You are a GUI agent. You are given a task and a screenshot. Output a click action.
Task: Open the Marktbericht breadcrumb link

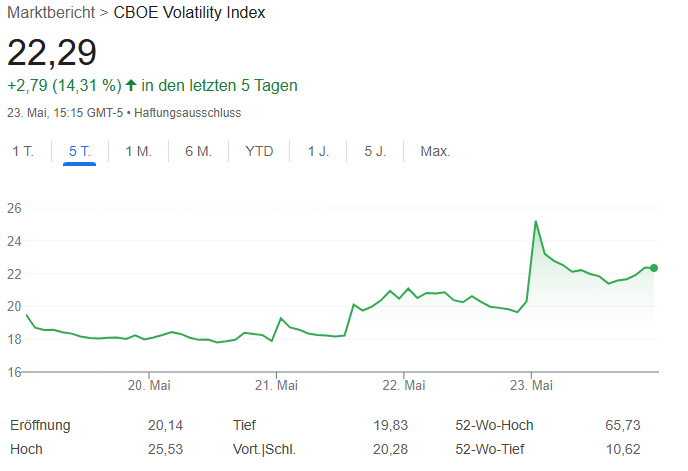50,14
